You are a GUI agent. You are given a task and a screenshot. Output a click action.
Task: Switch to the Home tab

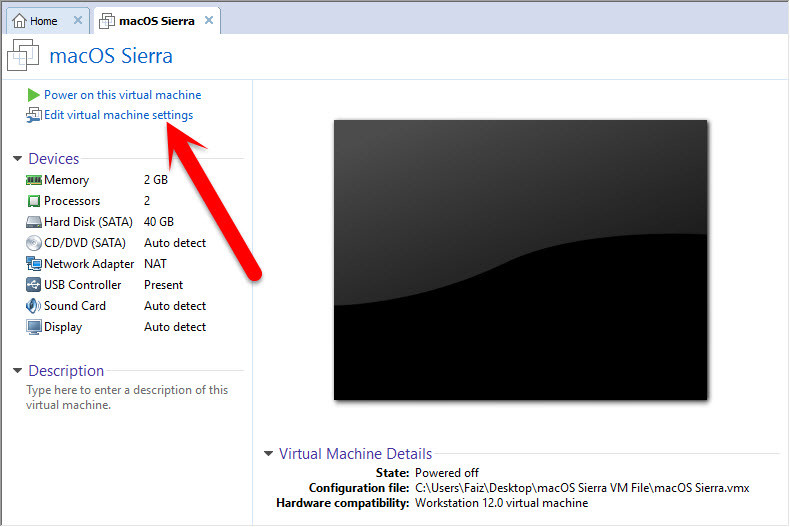pos(48,21)
